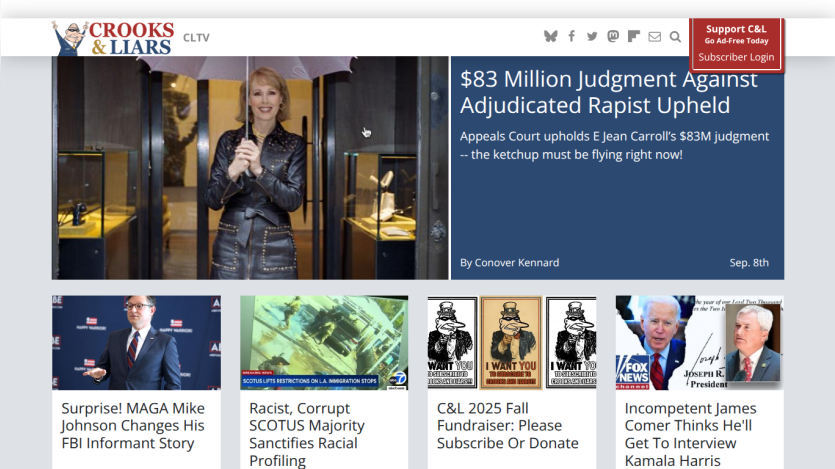This screenshot has width=835, height=469.
Task: Click the By Conover Kennard author link
Action: (510, 262)
